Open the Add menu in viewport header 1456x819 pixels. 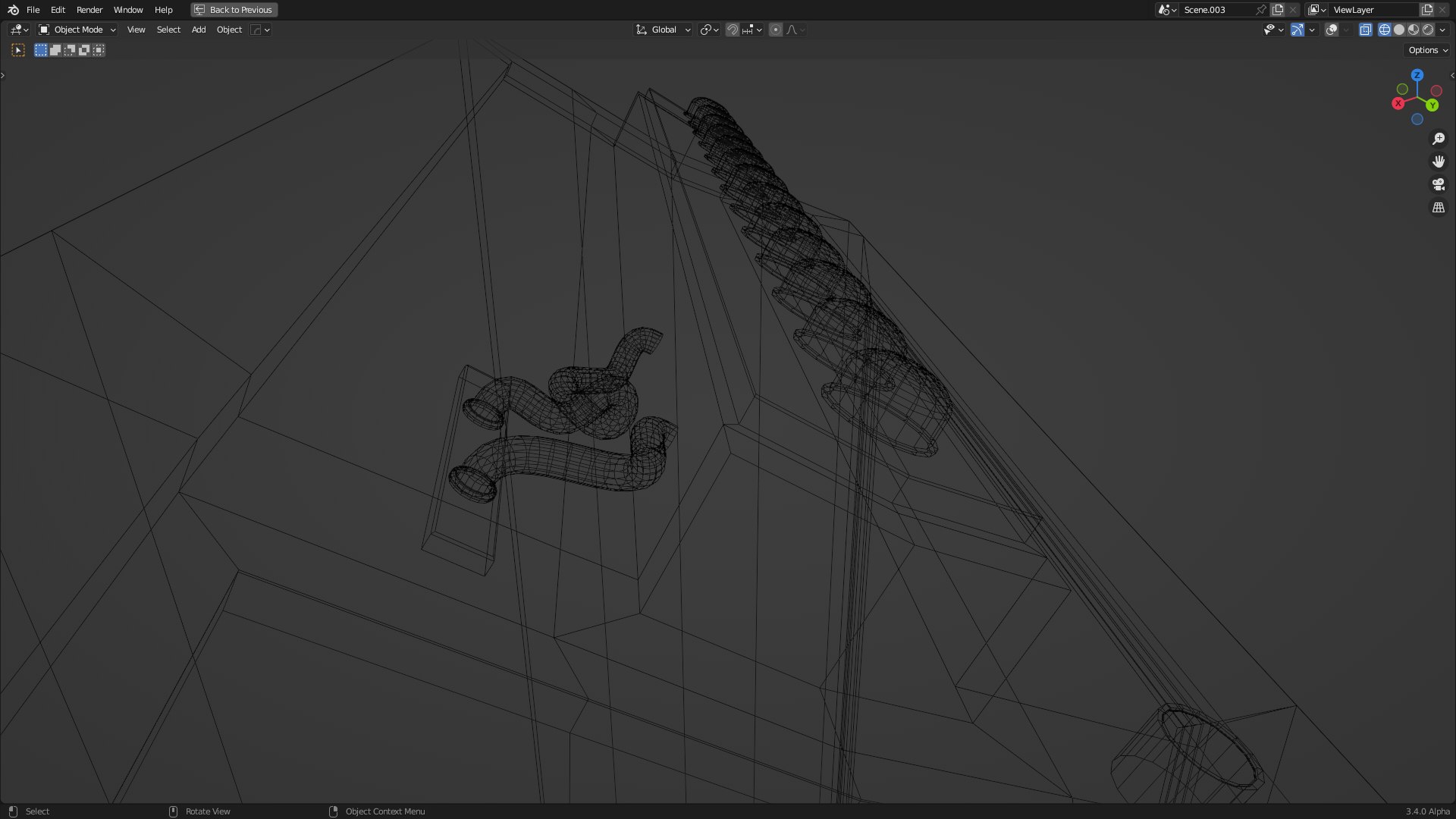[x=199, y=30]
